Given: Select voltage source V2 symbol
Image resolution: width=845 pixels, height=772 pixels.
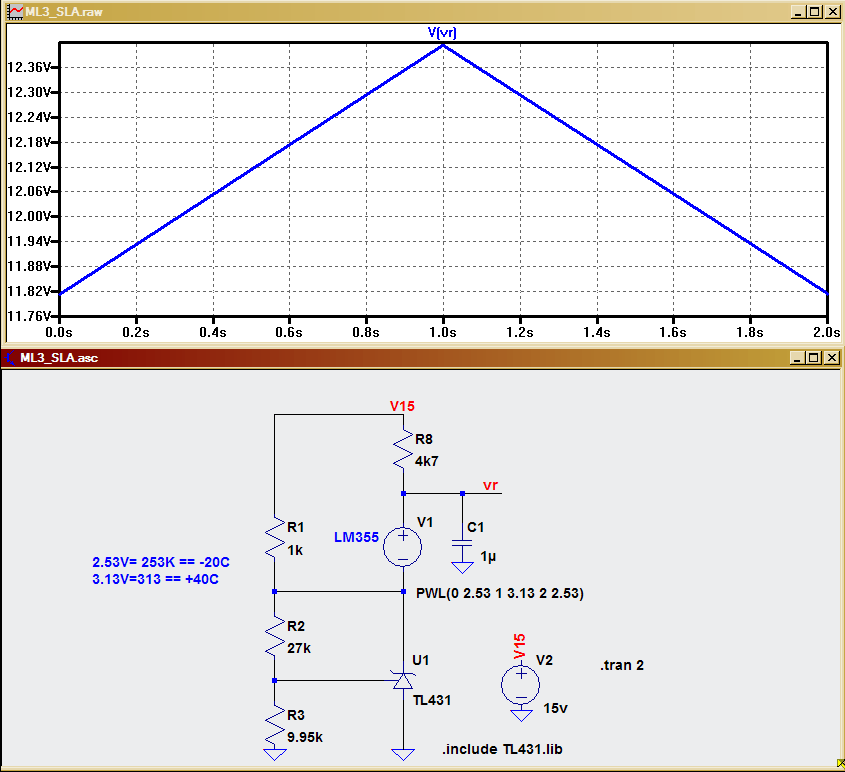Looking at the screenshot, I should click(x=521, y=685).
